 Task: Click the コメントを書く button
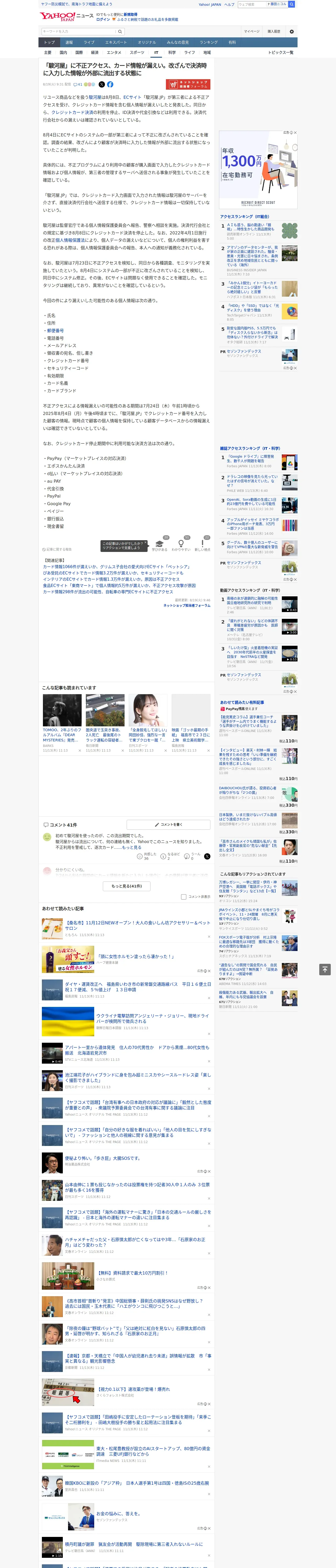click(x=168, y=825)
